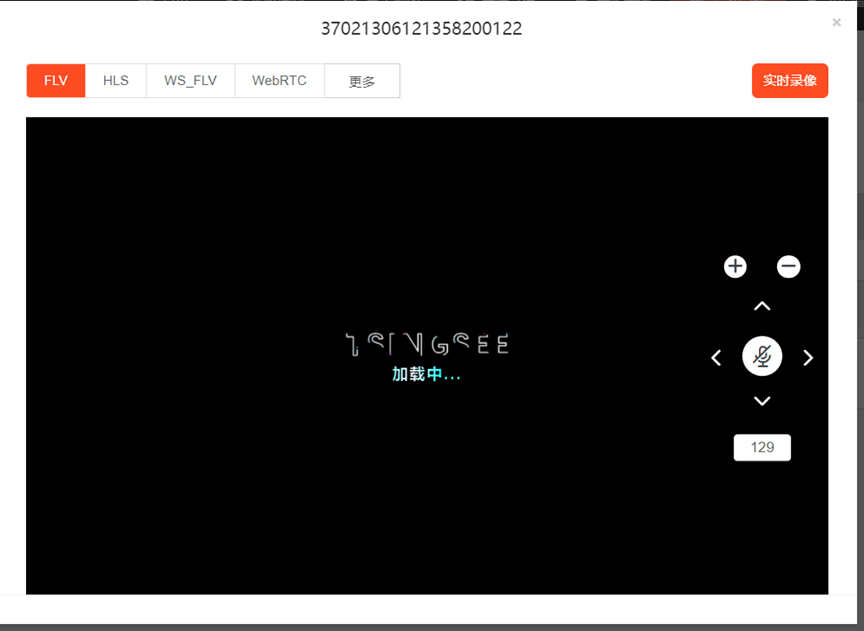864x631 pixels.
Task: Tilt camera up with the up chevron
Action: (762, 306)
